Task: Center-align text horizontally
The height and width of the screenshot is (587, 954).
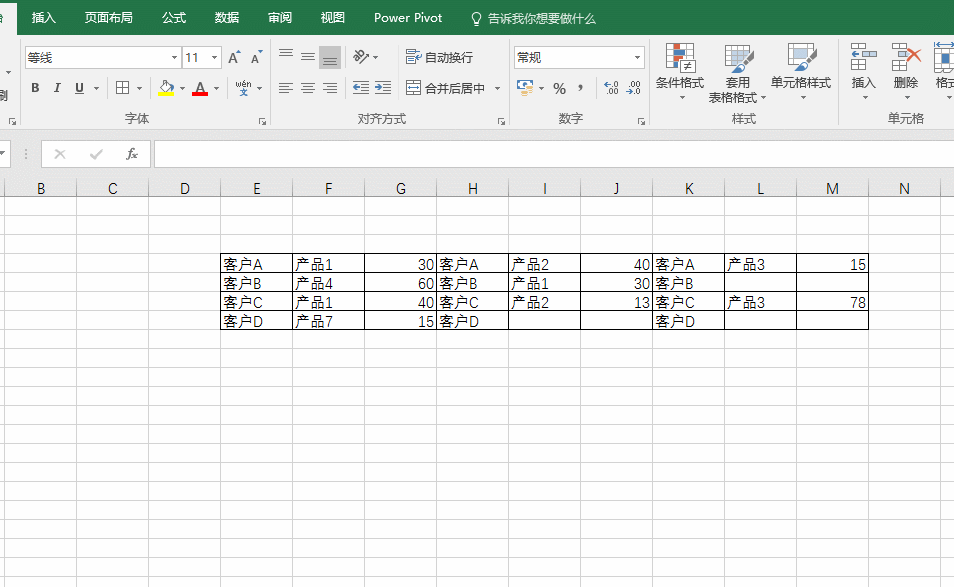Action: tap(307, 88)
